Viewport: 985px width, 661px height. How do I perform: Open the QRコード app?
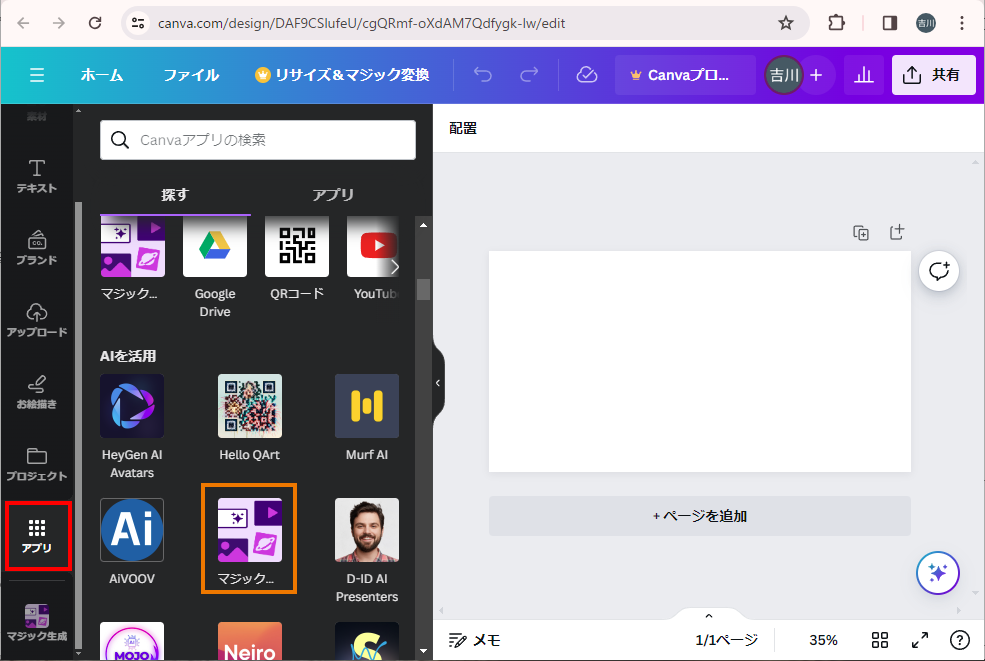pos(297,248)
